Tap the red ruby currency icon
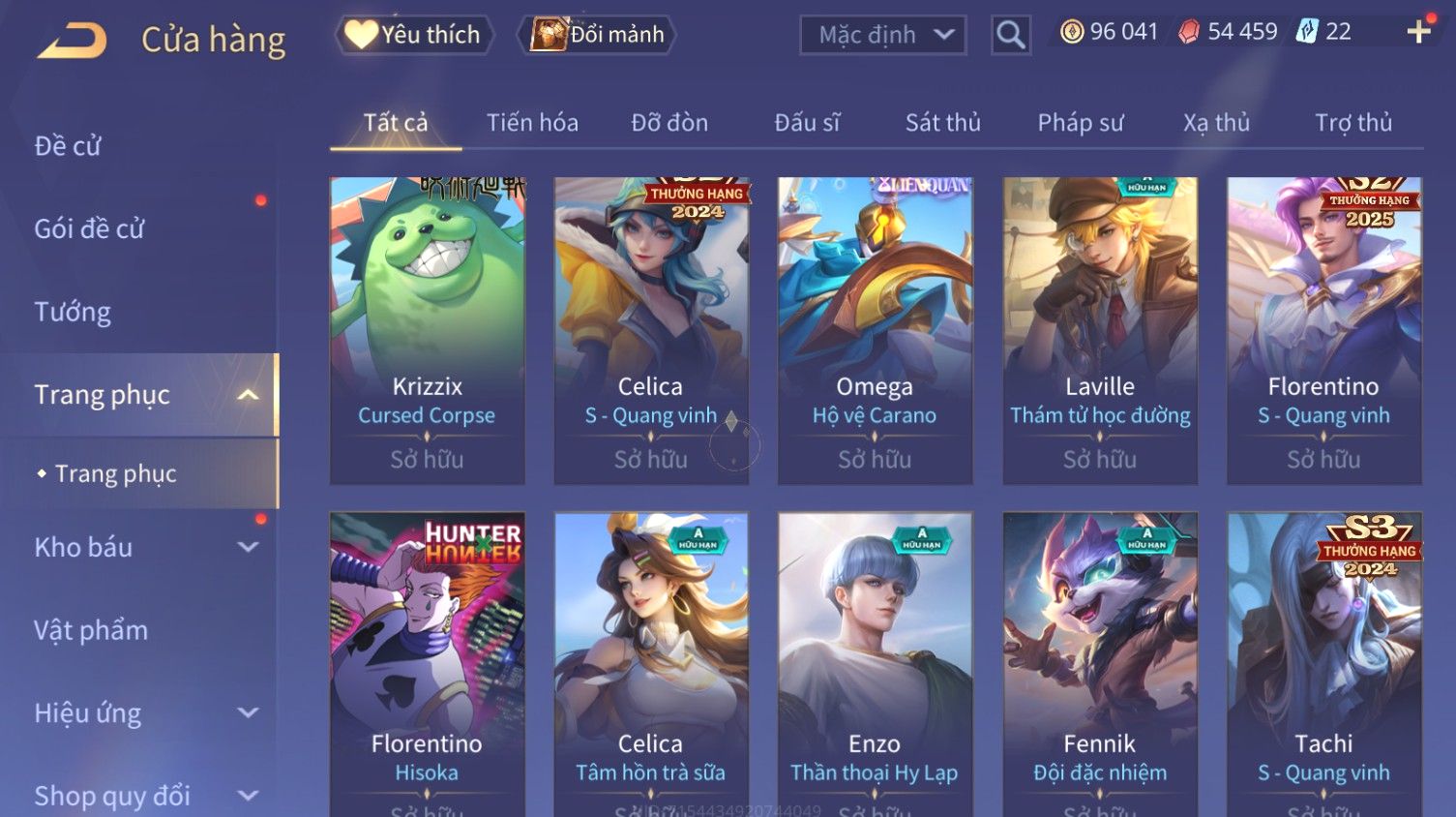The height and width of the screenshot is (817, 1456). 1189,32
